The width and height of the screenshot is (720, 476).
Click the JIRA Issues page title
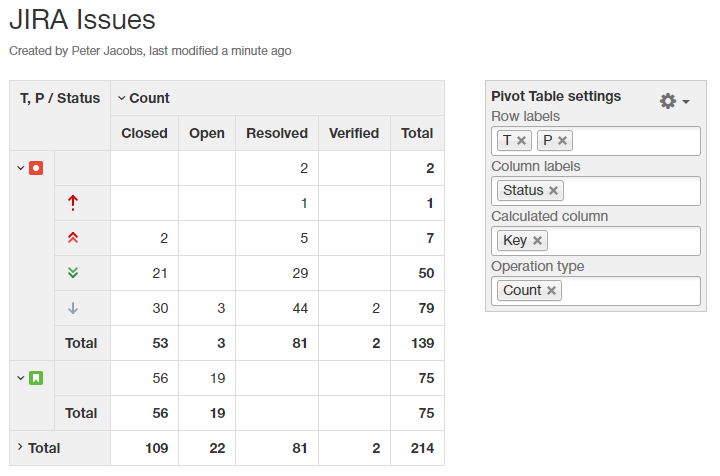pyautogui.click(x=83, y=19)
